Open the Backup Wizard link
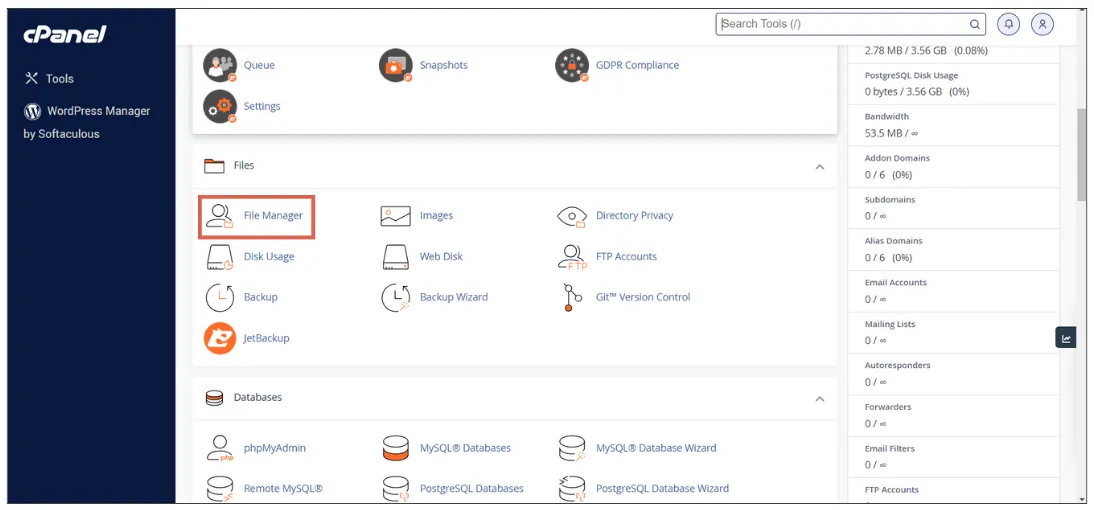Image resolution: width=1094 pixels, height=510 pixels. (x=454, y=297)
